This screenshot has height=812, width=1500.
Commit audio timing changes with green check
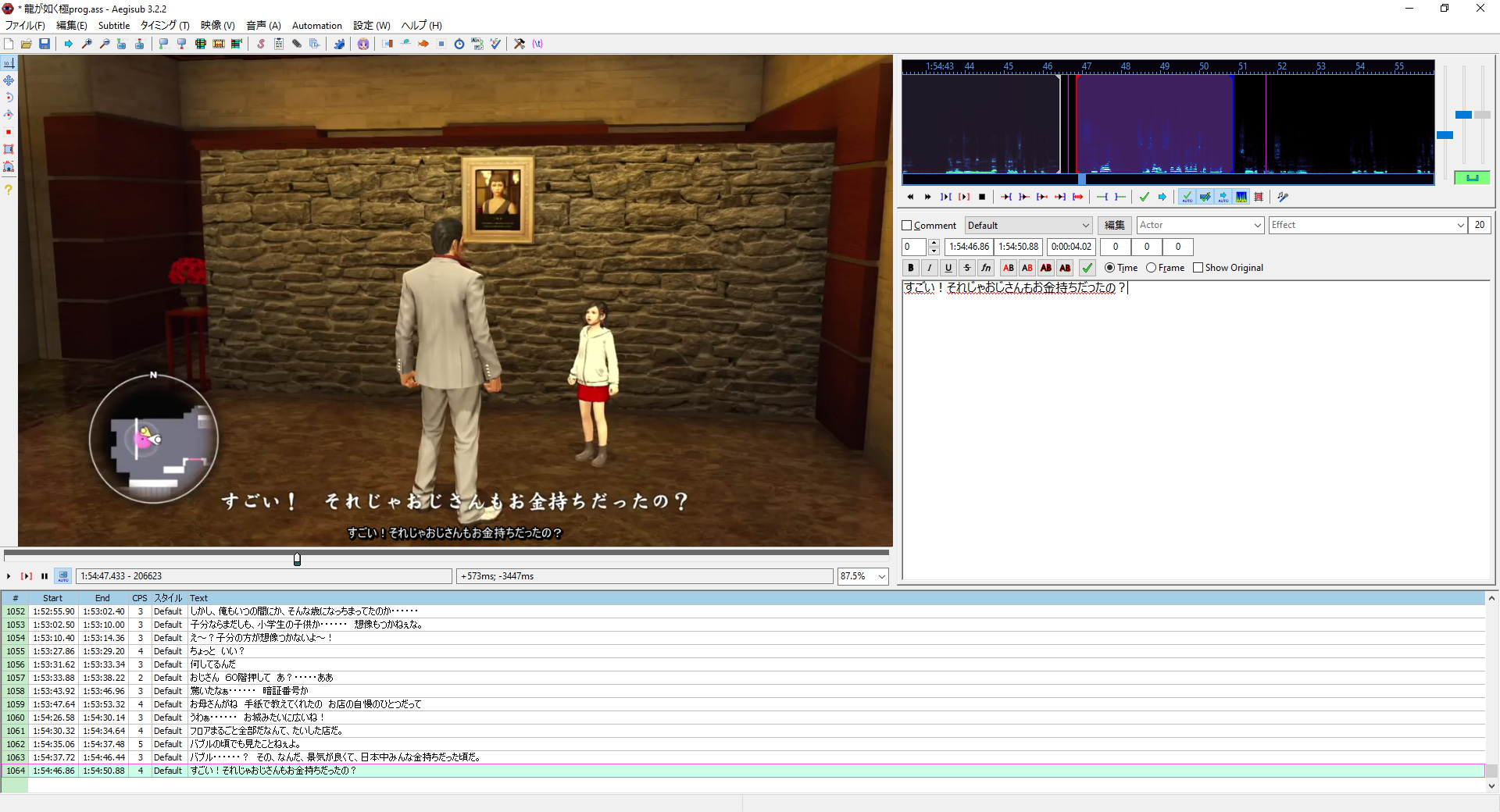(x=1145, y=197)
